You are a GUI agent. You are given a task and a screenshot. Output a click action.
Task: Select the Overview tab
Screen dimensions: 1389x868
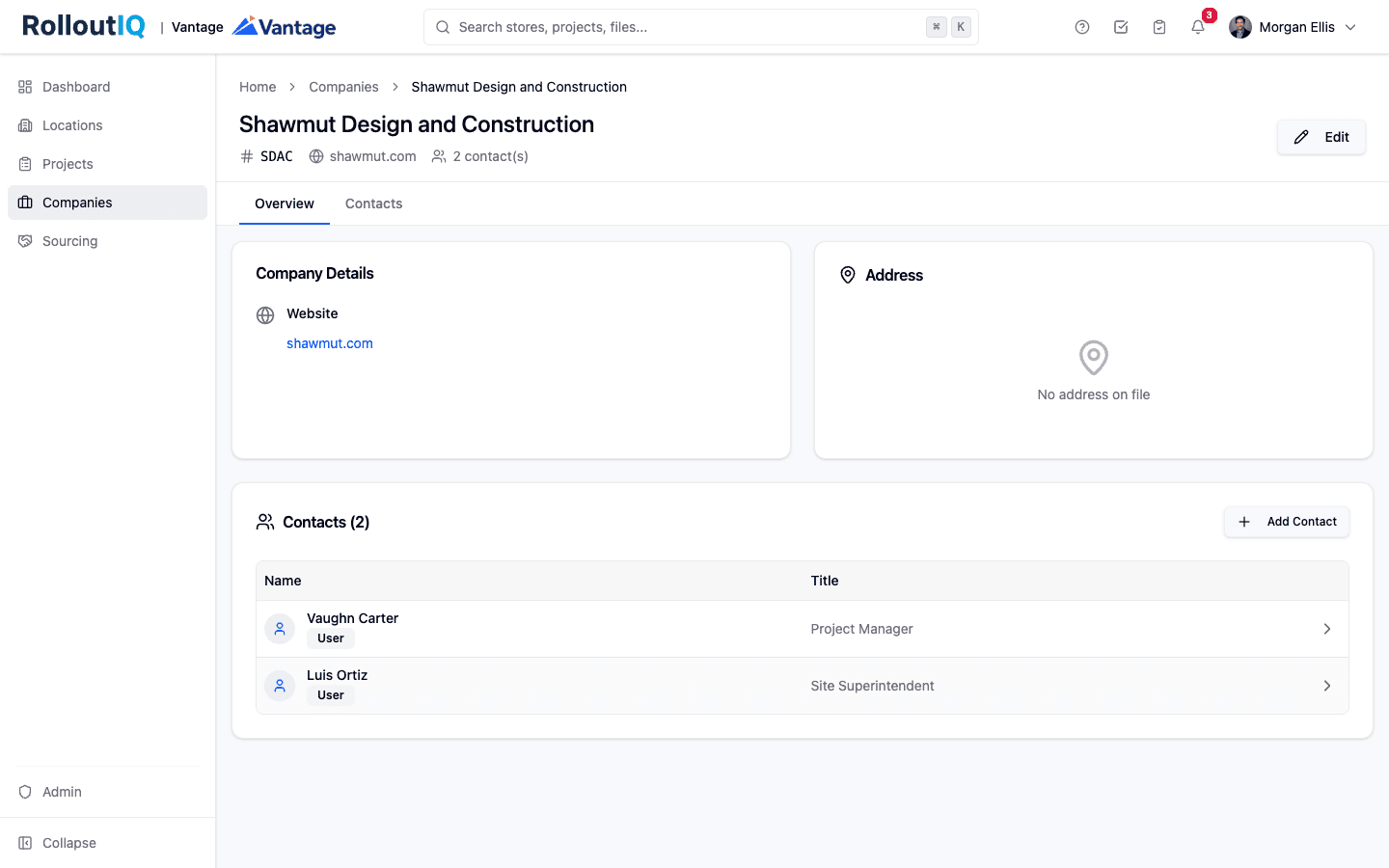pos(285,203)
